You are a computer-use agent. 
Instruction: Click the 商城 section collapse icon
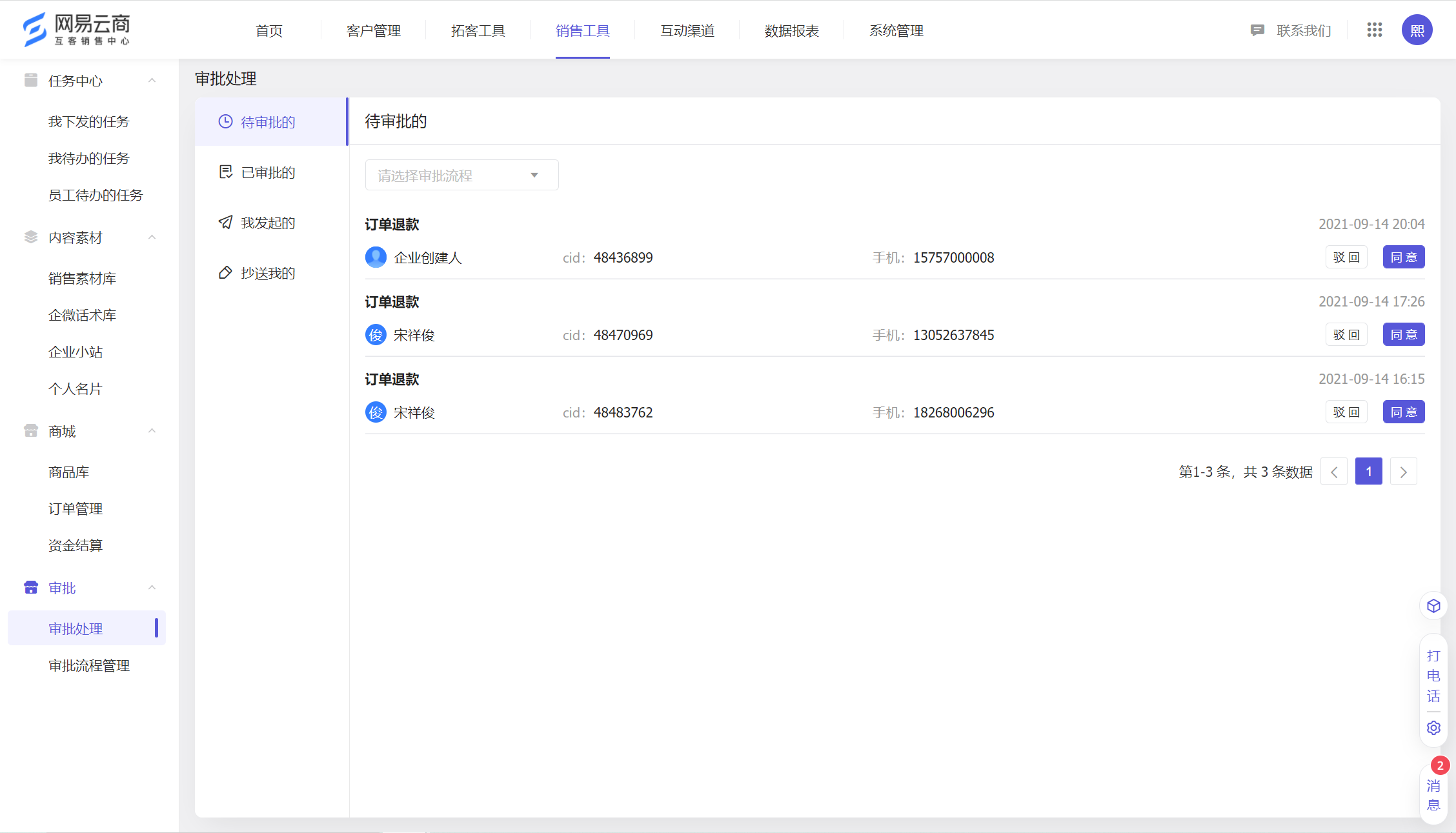[x=152, y=432]
